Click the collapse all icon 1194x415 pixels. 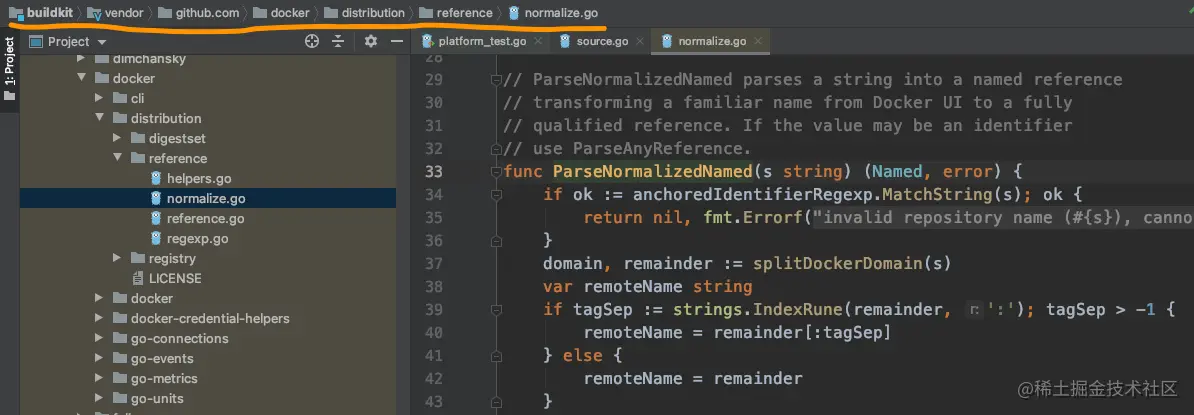coord(338,42)
